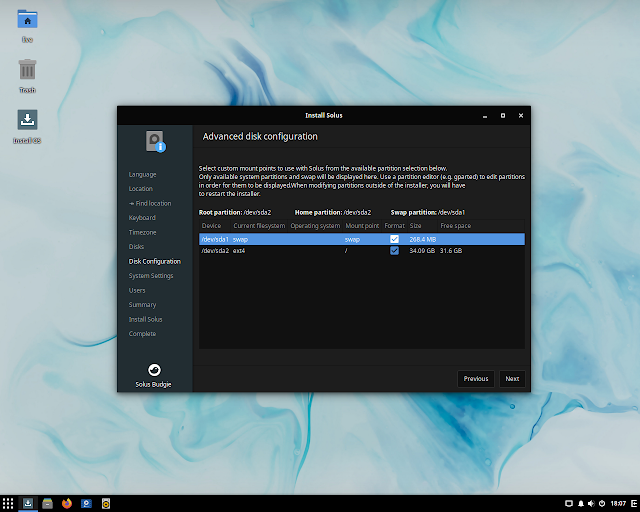The width and height of the screenshot is (640, 512).
Task: Open the Raven sidebar toggle icon
Action: tap(634, 504)
